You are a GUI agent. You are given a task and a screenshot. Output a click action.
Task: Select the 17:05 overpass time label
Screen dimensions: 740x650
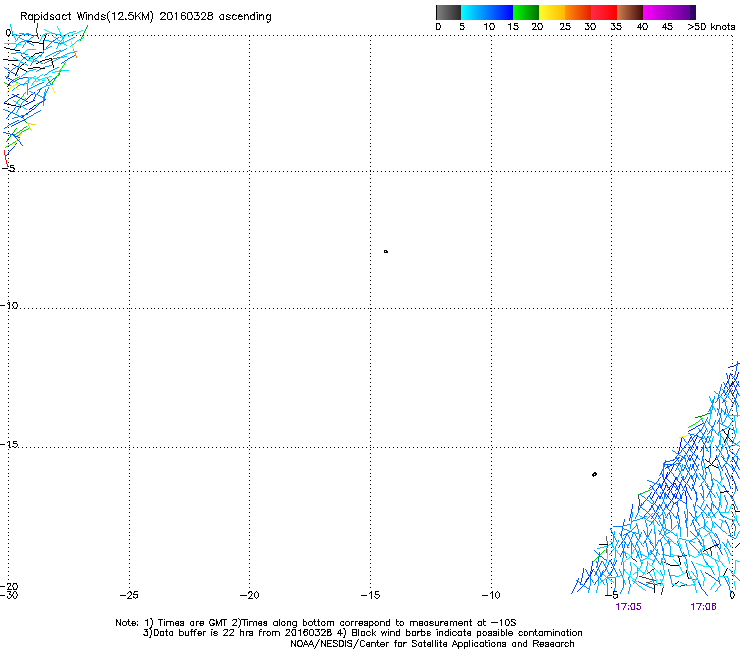coord(628,607)
